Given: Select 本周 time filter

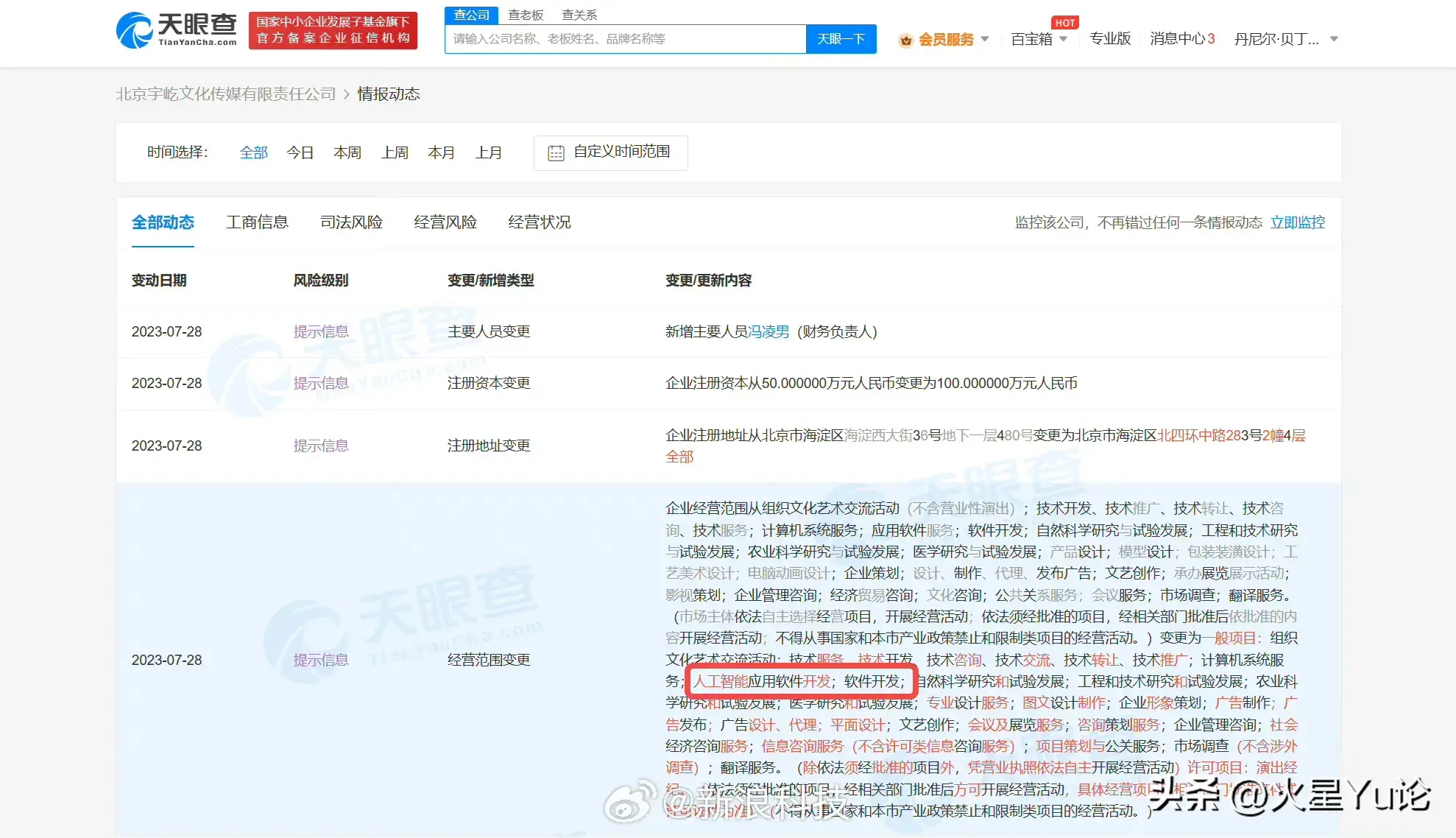Looking at the screenshot, I should pos(347,152).
